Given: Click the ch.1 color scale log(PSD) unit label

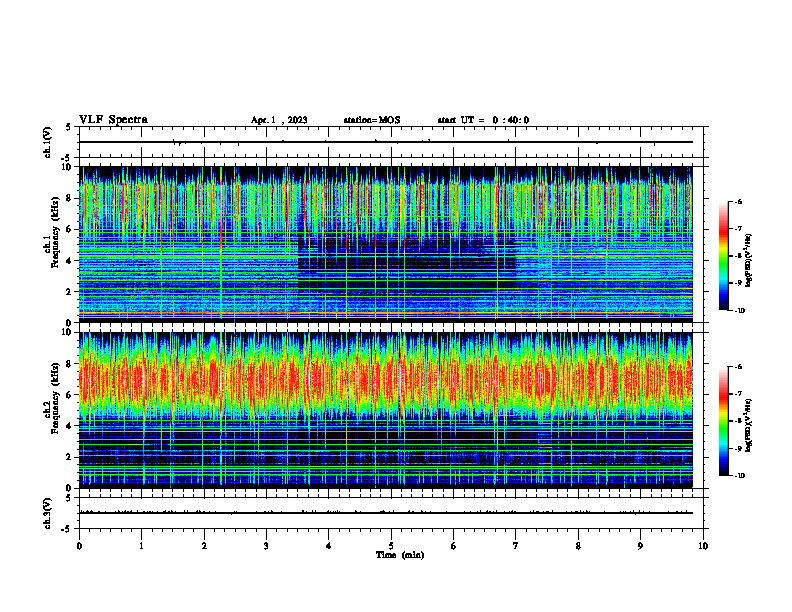Looking at the screenshot, I should pyautogui.click(x=749, y=260).
